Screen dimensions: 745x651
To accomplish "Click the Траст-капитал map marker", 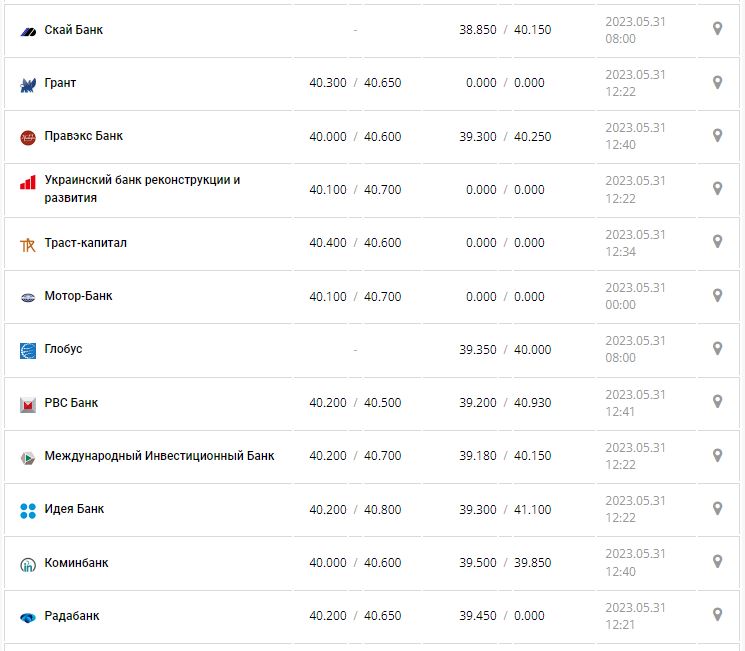I will (x=717, y=241).
